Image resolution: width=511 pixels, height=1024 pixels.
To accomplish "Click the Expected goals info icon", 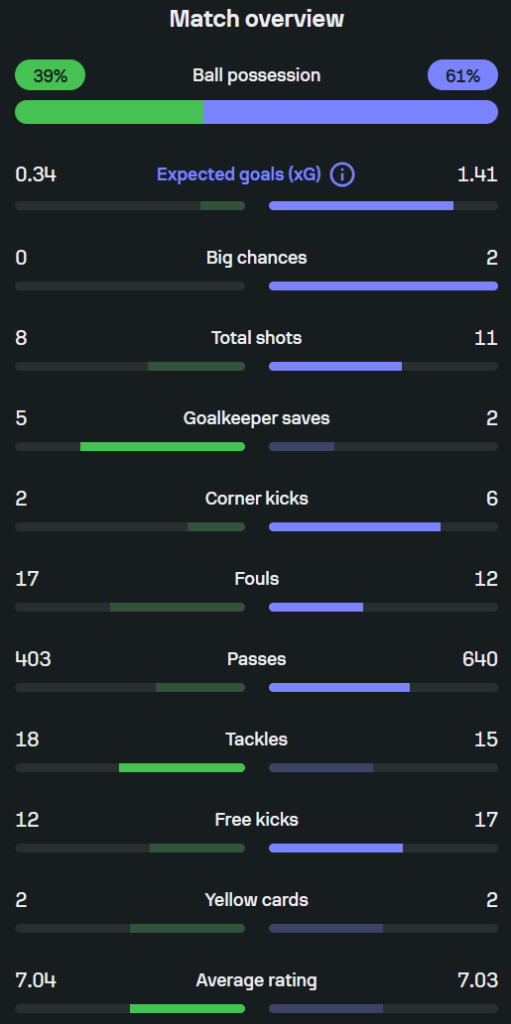I will click(342, 175).
